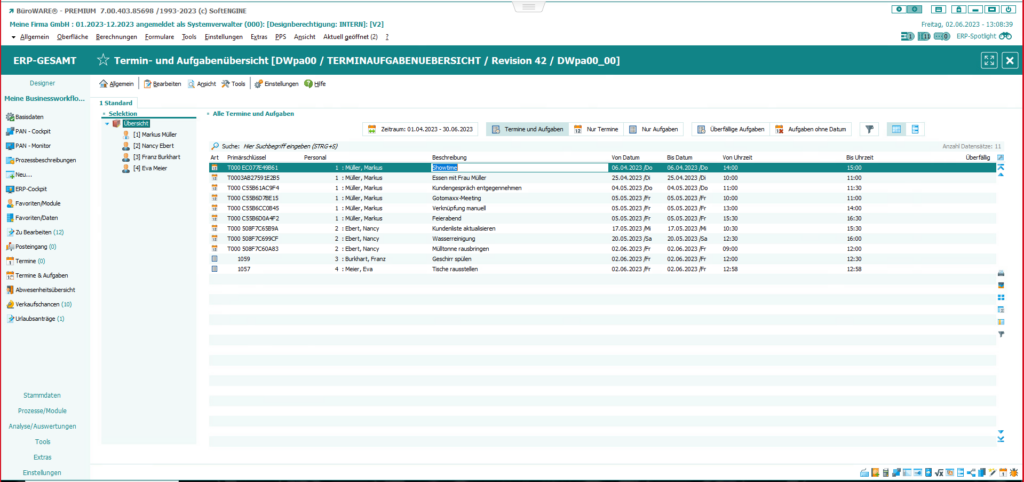Click Einstellungen in window toolbar

(x=277, y=84)
